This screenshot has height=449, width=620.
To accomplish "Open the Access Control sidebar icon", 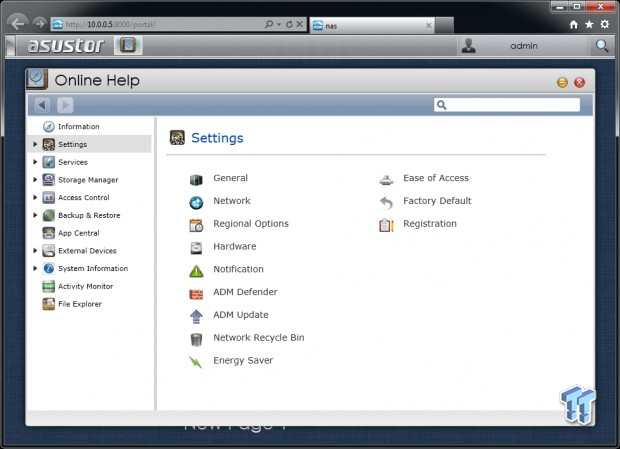I will tap(49, 197).
